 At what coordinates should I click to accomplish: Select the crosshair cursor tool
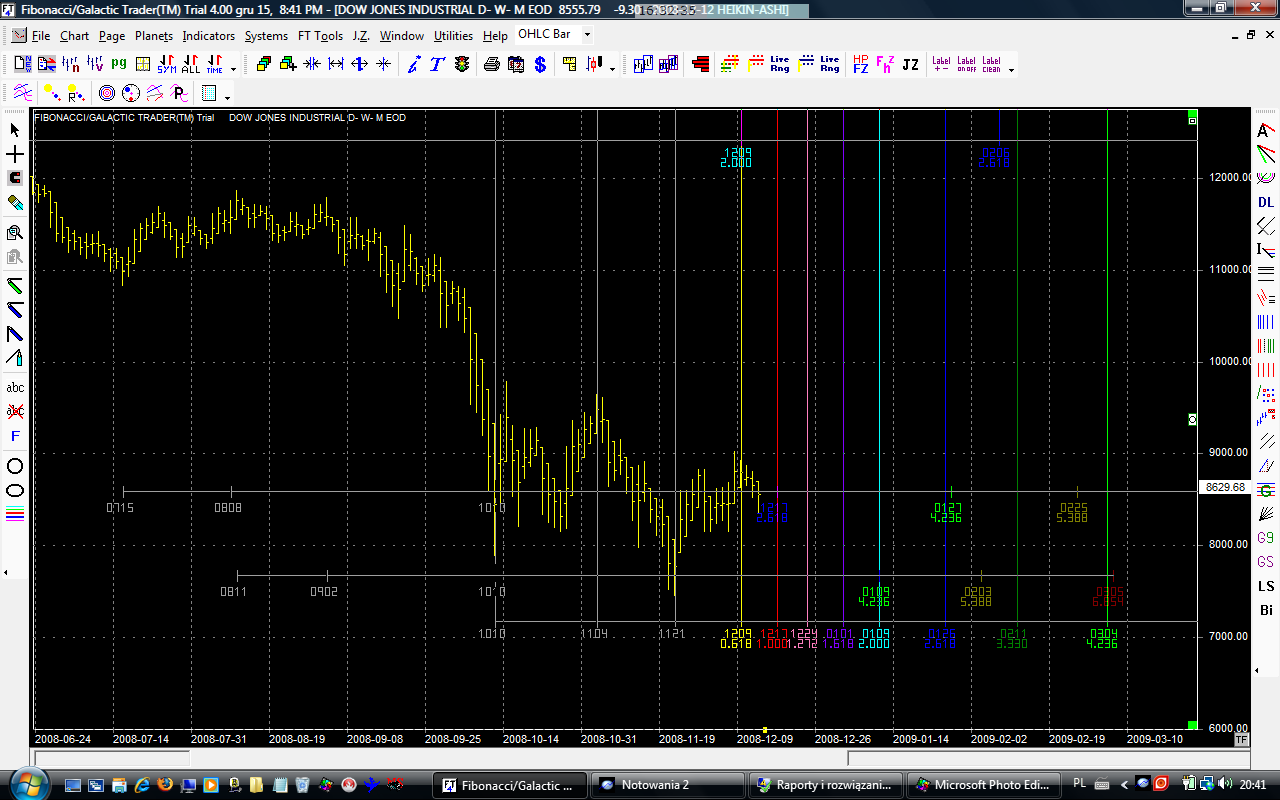pyautogui.click(x=15, y=155)
